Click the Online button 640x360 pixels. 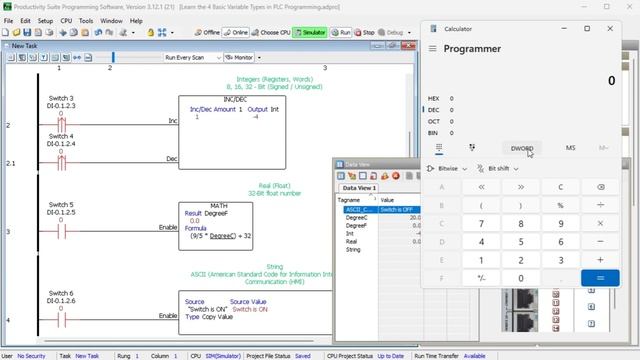click(x=236, y=32)
